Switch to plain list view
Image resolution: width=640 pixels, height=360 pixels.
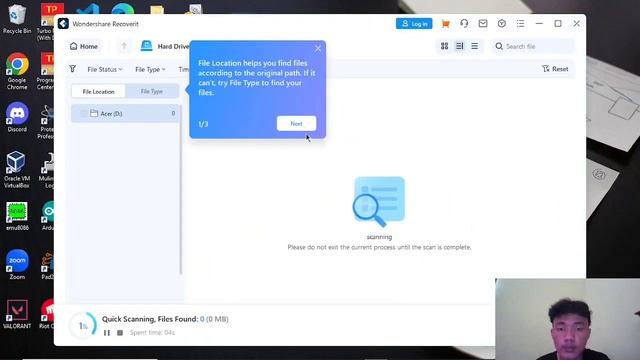point(475,46)
